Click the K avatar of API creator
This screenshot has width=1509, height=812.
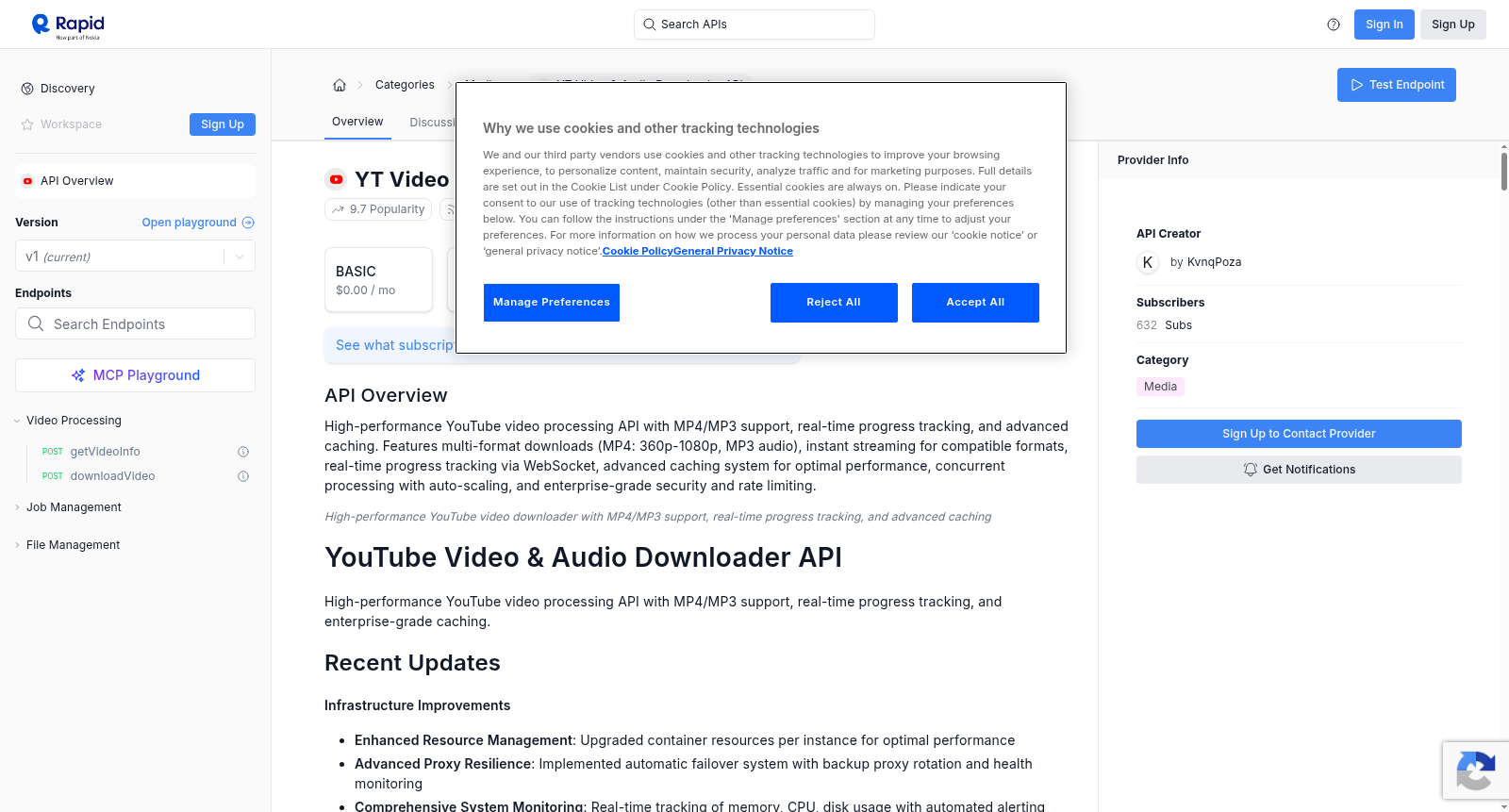coord(1148,262)
